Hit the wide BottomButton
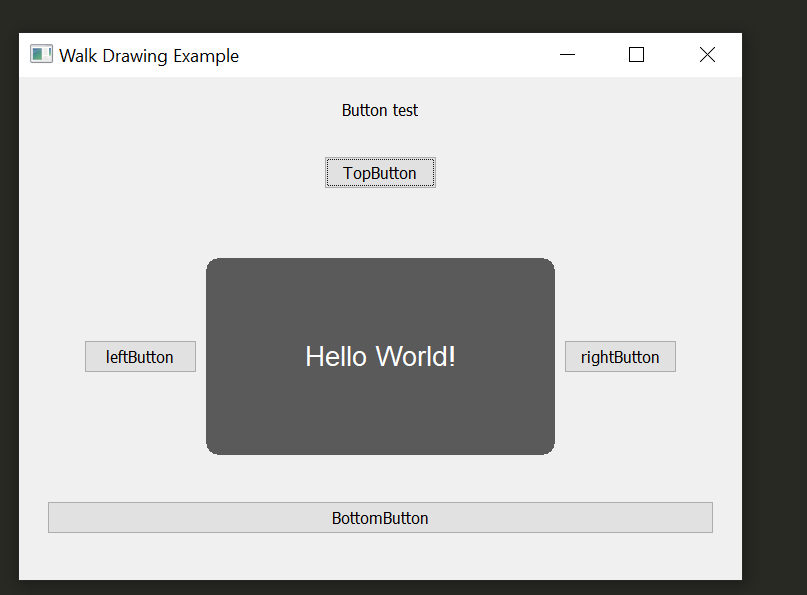The height and width of the screenshot is (595, 807). pos(380,517)
